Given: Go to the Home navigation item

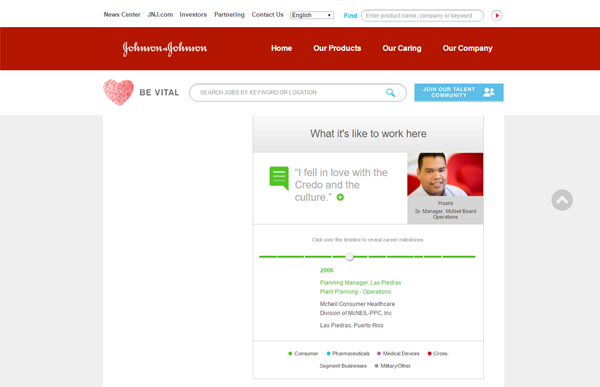Looking at the screenshot, I should coord(281,48).
